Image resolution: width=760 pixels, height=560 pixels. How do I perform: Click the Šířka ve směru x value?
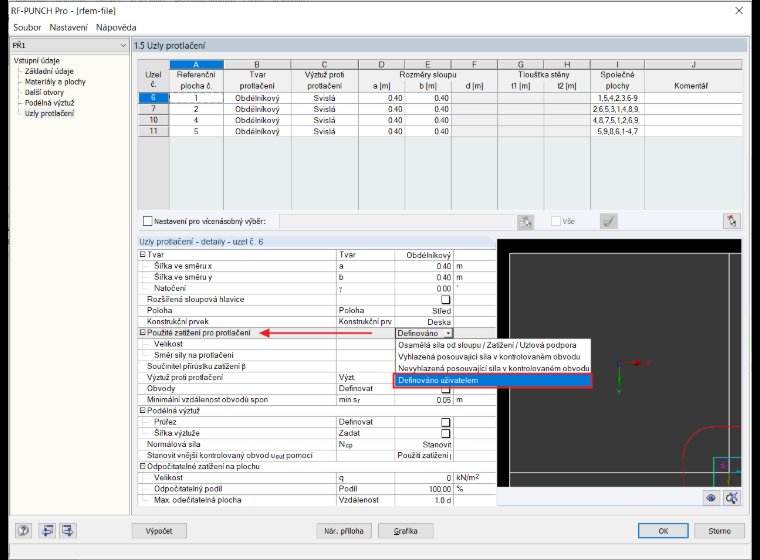pos(424,266)
